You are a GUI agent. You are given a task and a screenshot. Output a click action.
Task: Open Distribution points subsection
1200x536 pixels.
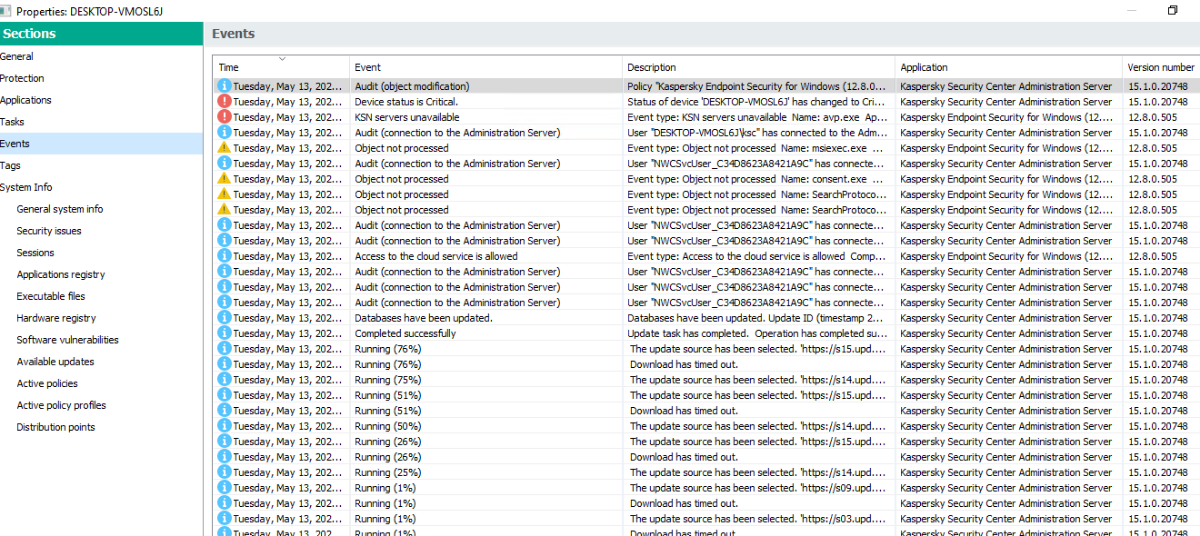coord(56,428)
